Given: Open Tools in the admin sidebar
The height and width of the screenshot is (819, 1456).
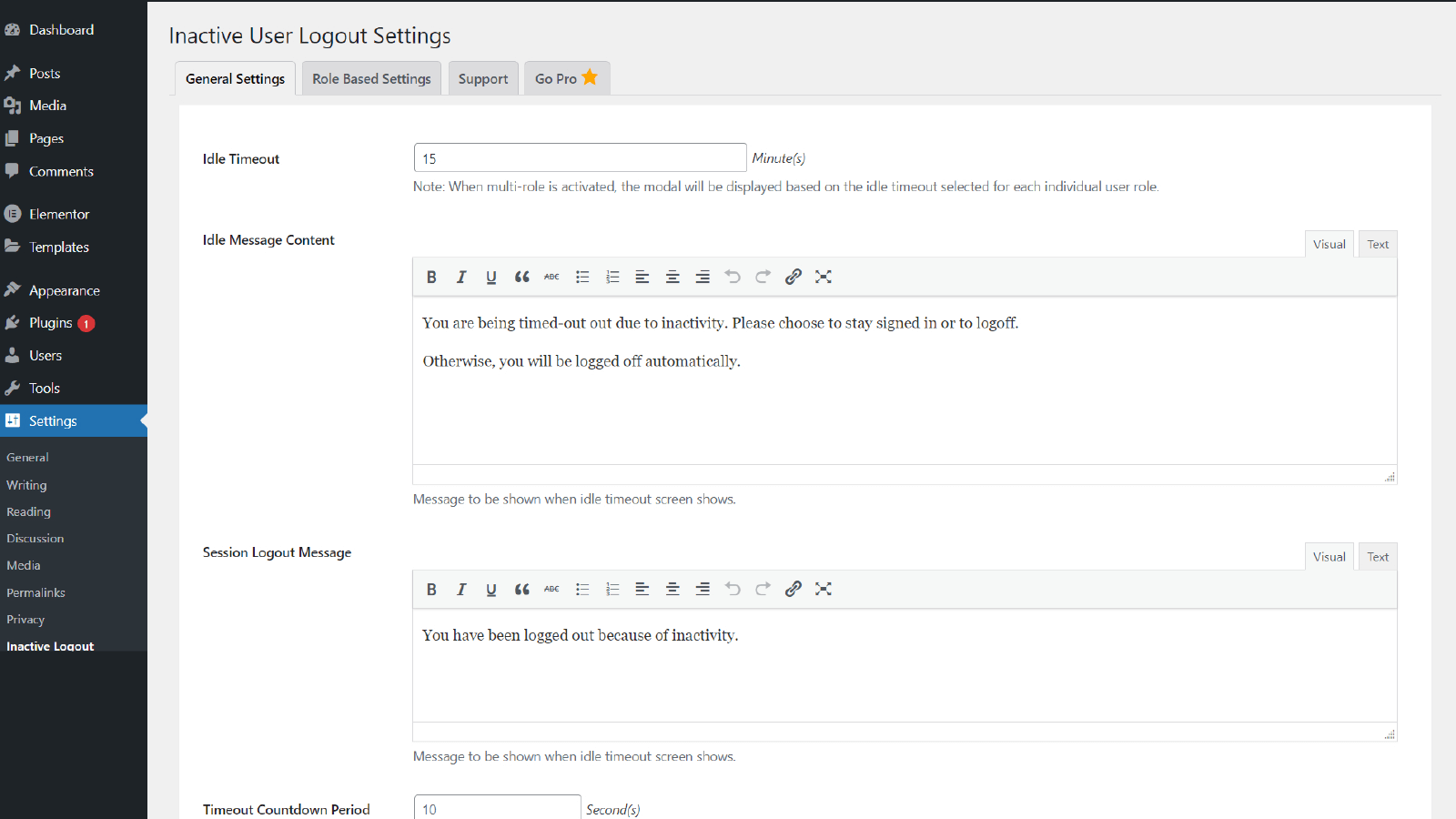Looking at the screenshot, I should (74, 389).
